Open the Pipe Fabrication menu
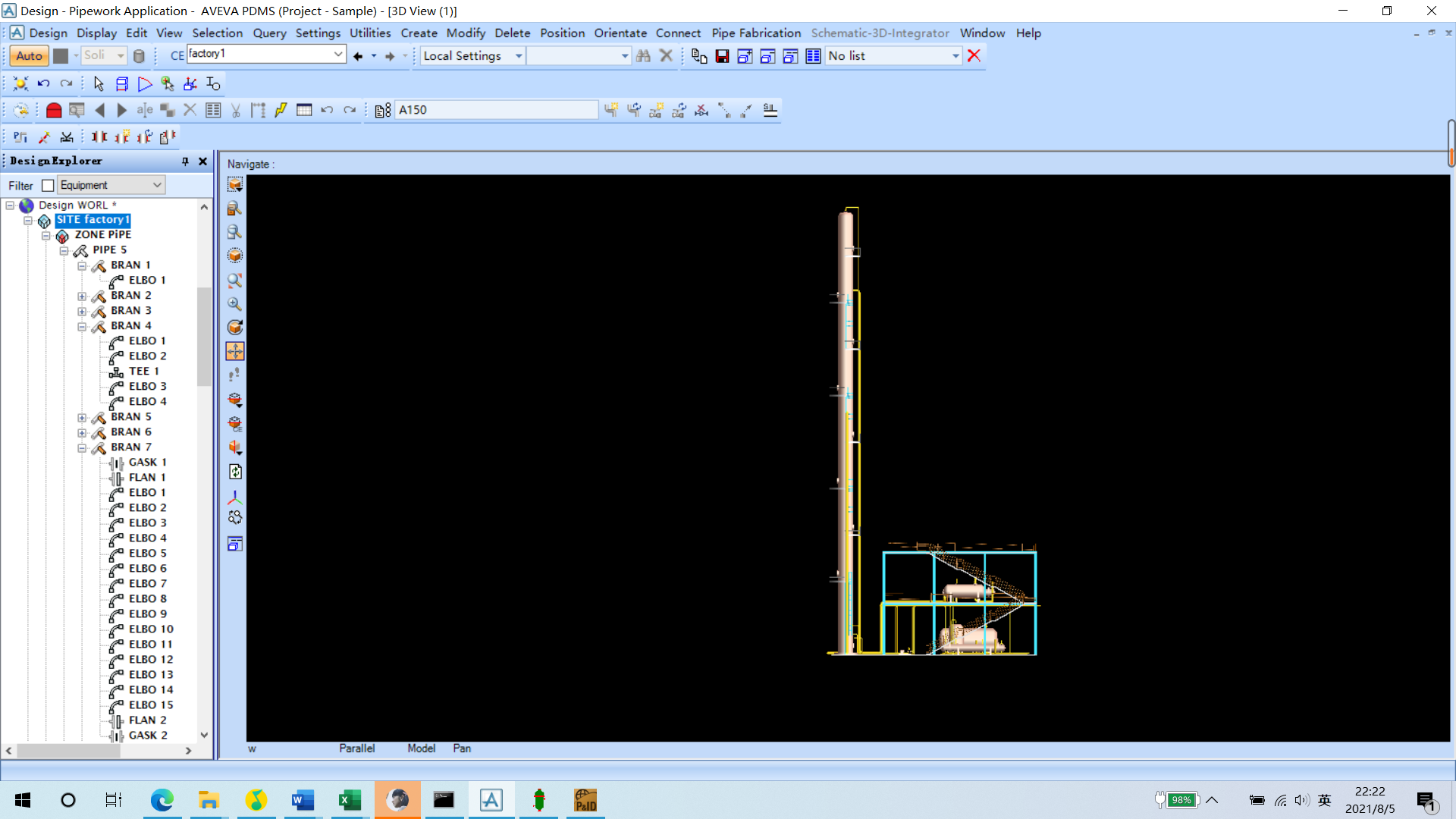The image size is (1456, 819). (756, 33)
